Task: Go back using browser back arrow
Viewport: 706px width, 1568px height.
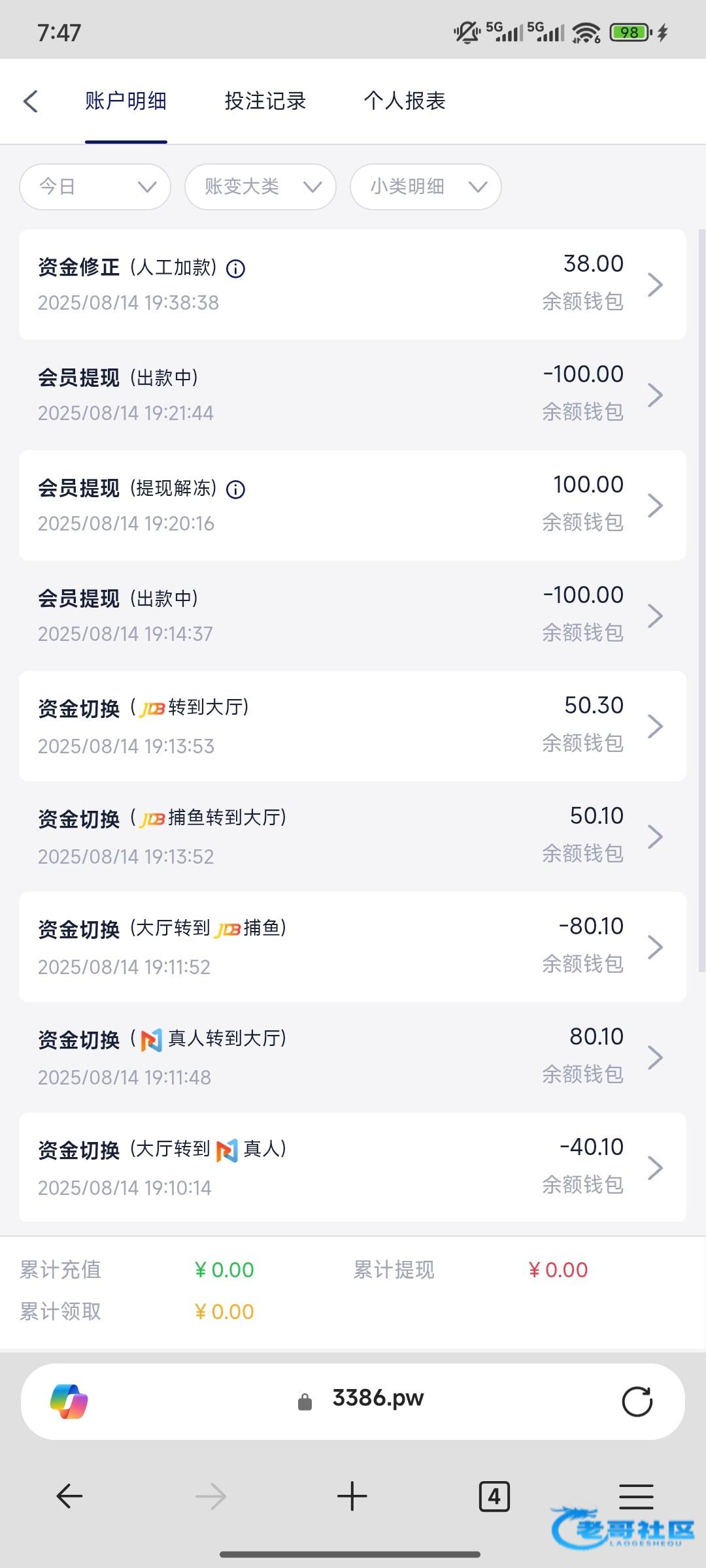Action: point(69,1496)
